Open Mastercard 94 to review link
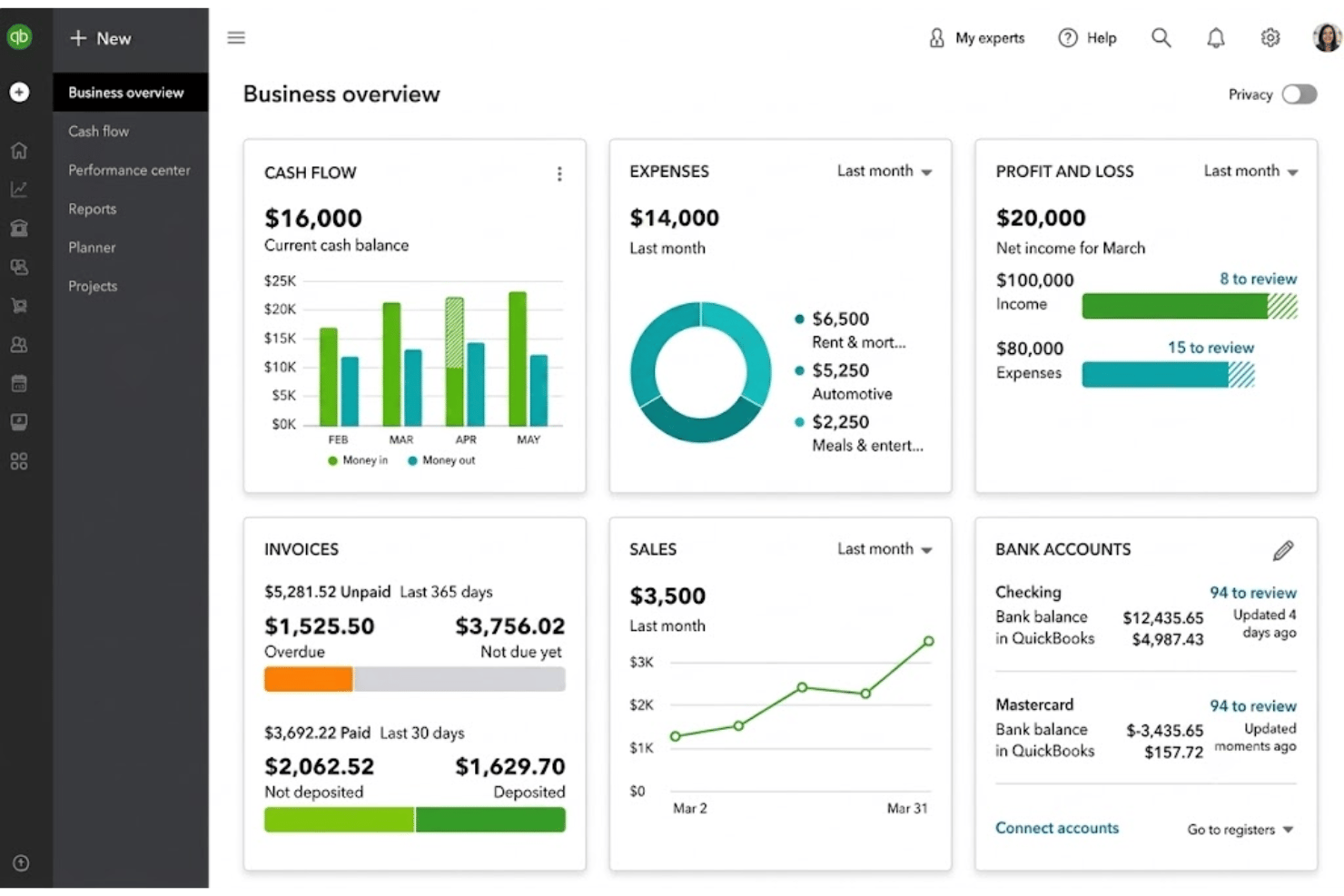 coord(1253,706)
